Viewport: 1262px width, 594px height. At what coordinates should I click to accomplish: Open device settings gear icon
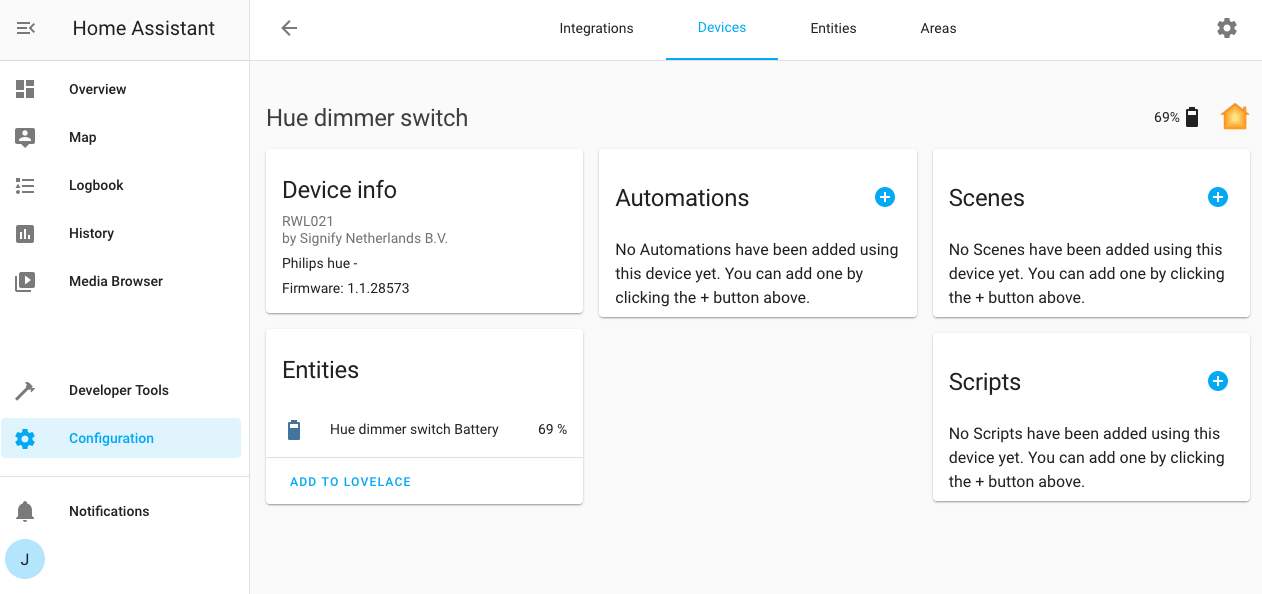pyautogui.click(x=1227, y=28)
